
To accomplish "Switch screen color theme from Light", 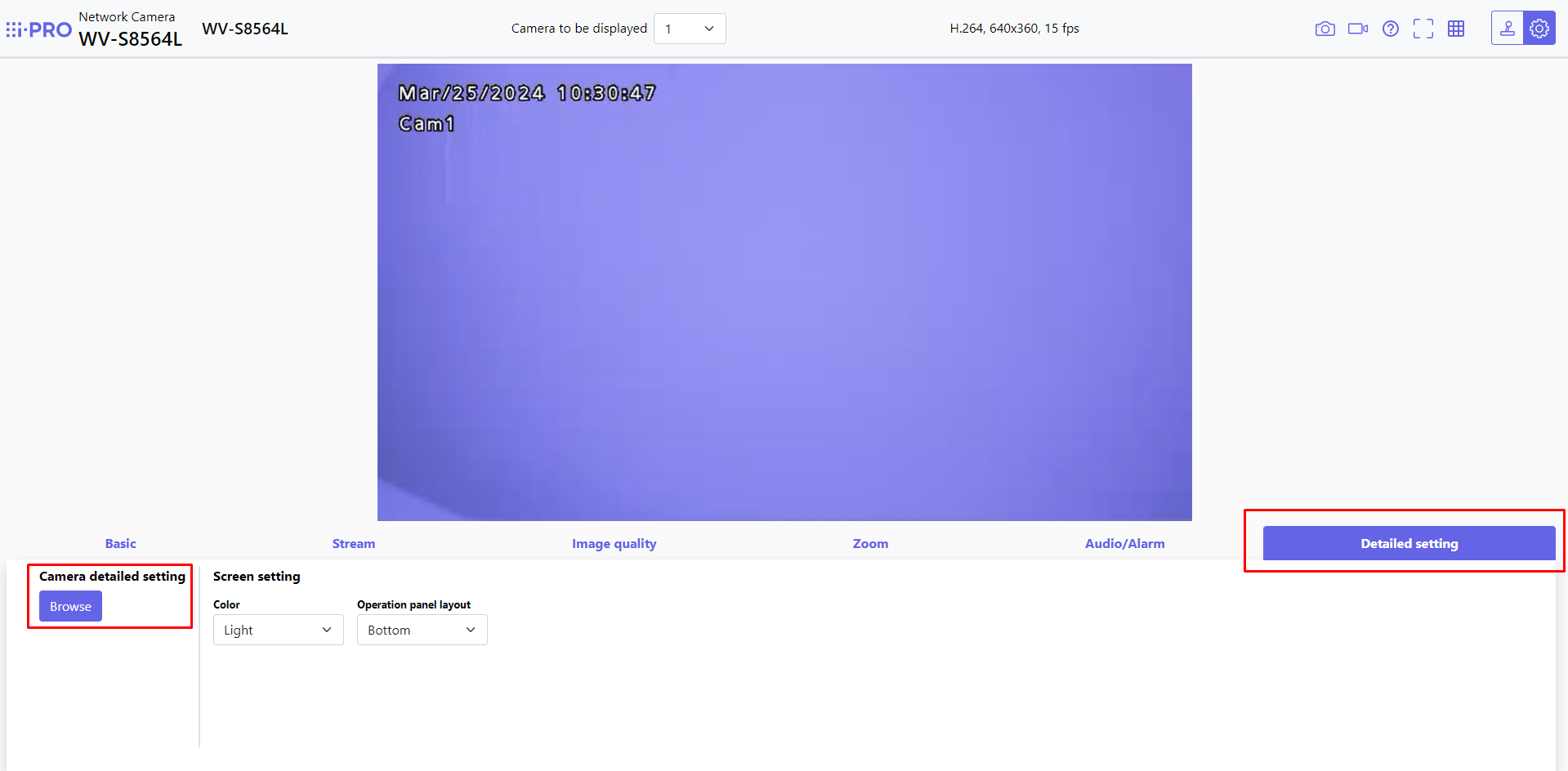I will pos(278,630).
